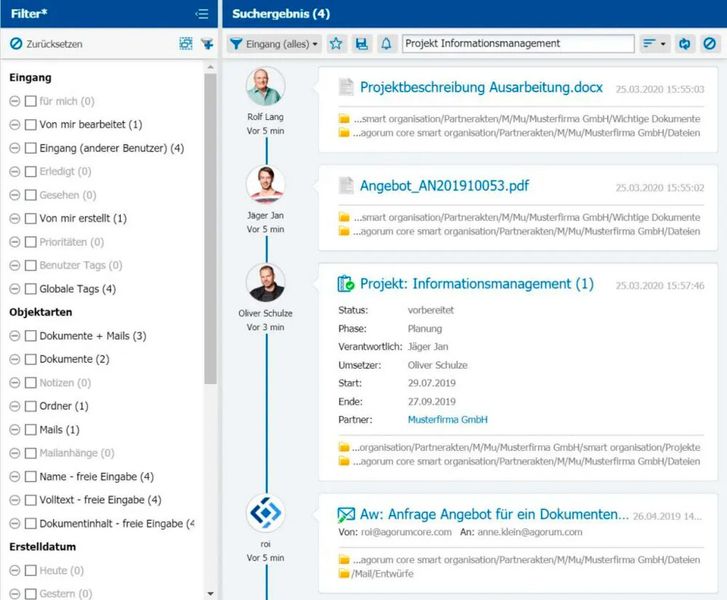The height and width of the screenshot is (600, 727).
Task: Check 'Name - freie Eingabe (4)' checkbox
Action: point(31,477)
